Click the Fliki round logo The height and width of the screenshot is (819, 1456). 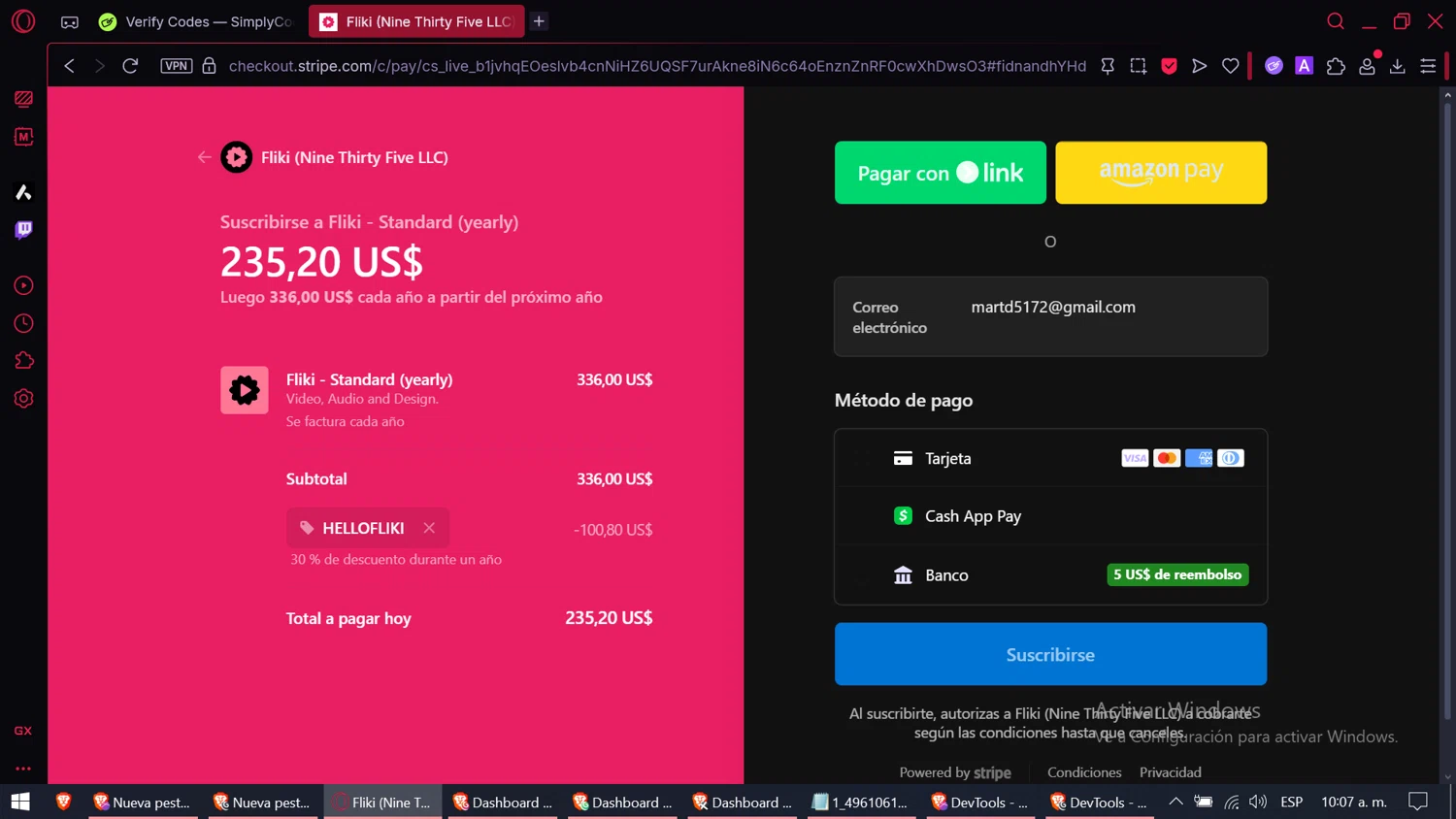pyautogui.click(x=236, y=157)
